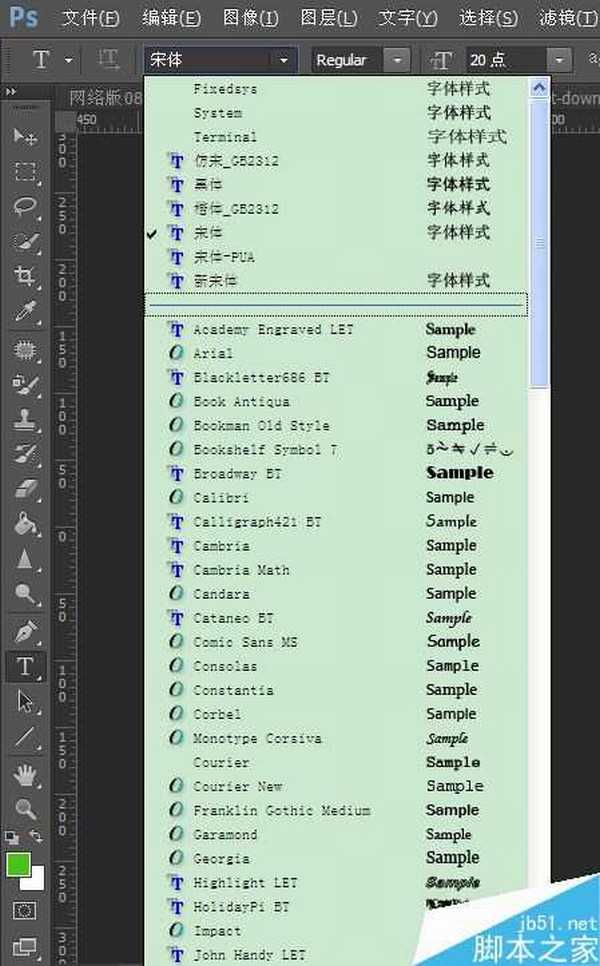Viewport: 600px width, 966px height.
Task: Select the Move tool
Action: click(x=25, y=137)
